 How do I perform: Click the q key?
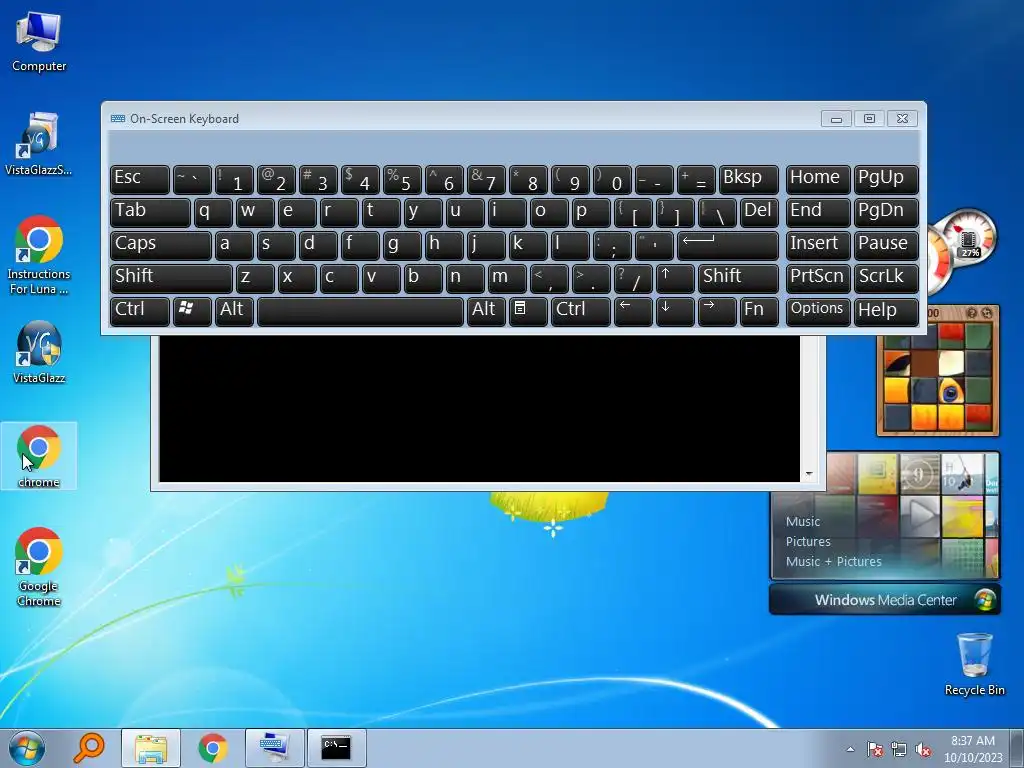click(x=213, y=213)
